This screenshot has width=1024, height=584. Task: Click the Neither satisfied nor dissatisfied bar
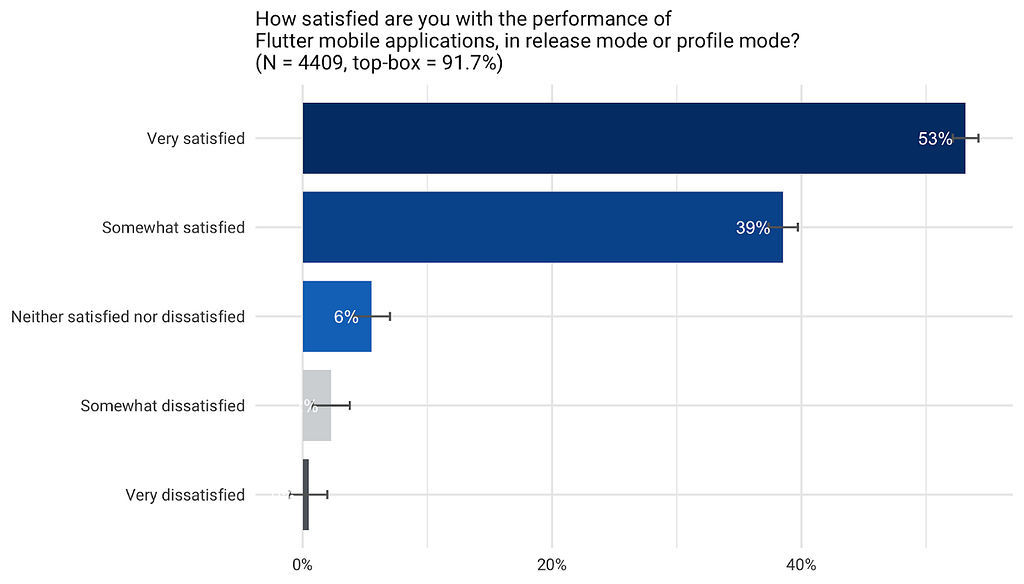337,317
